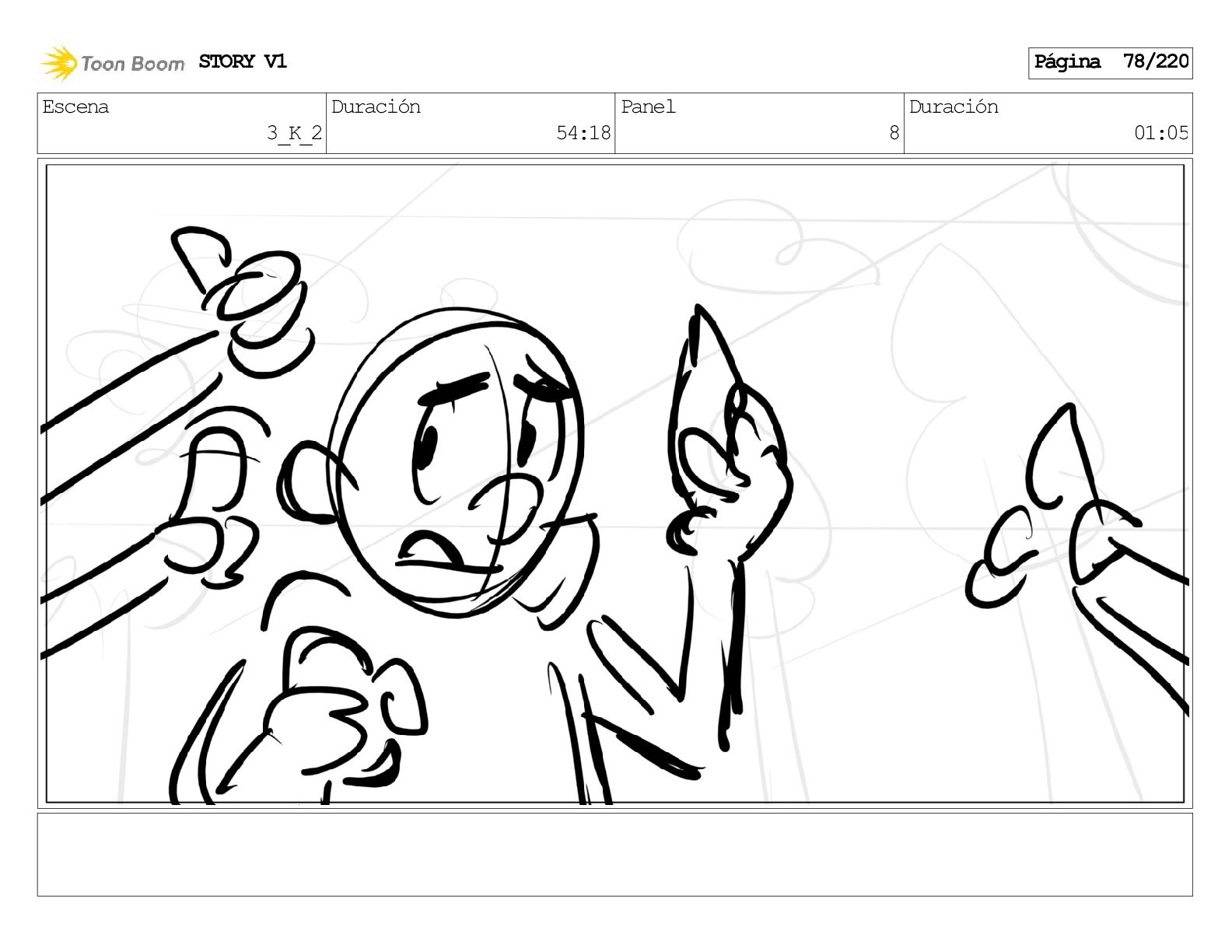Click the empty notes box below the panel
1232x952 pixels.
click(614, 854)
